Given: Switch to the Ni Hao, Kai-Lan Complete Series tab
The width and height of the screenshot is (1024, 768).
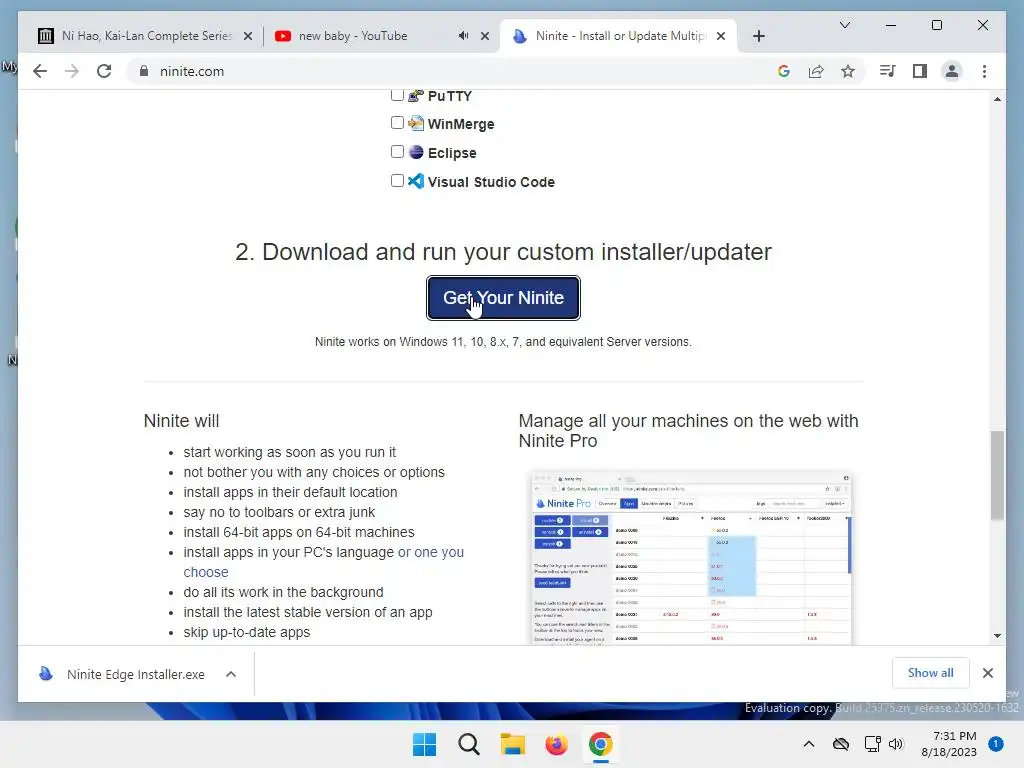Looking at the screenshot, I should point(146,36).
